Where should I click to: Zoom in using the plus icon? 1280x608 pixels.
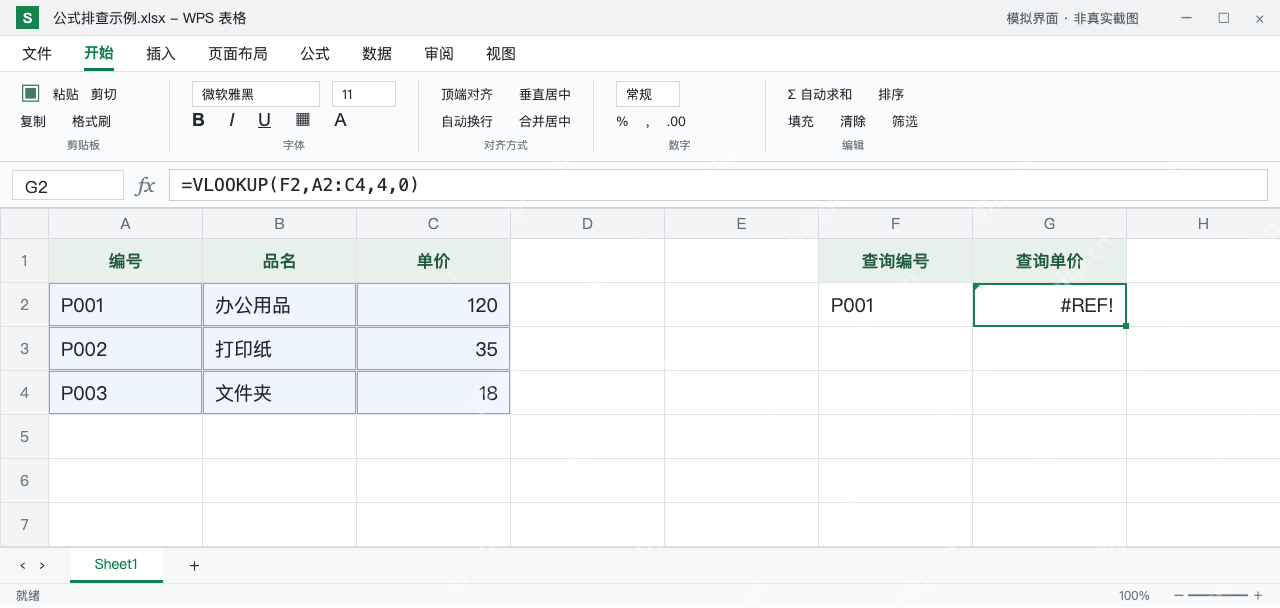point(1258,596)
